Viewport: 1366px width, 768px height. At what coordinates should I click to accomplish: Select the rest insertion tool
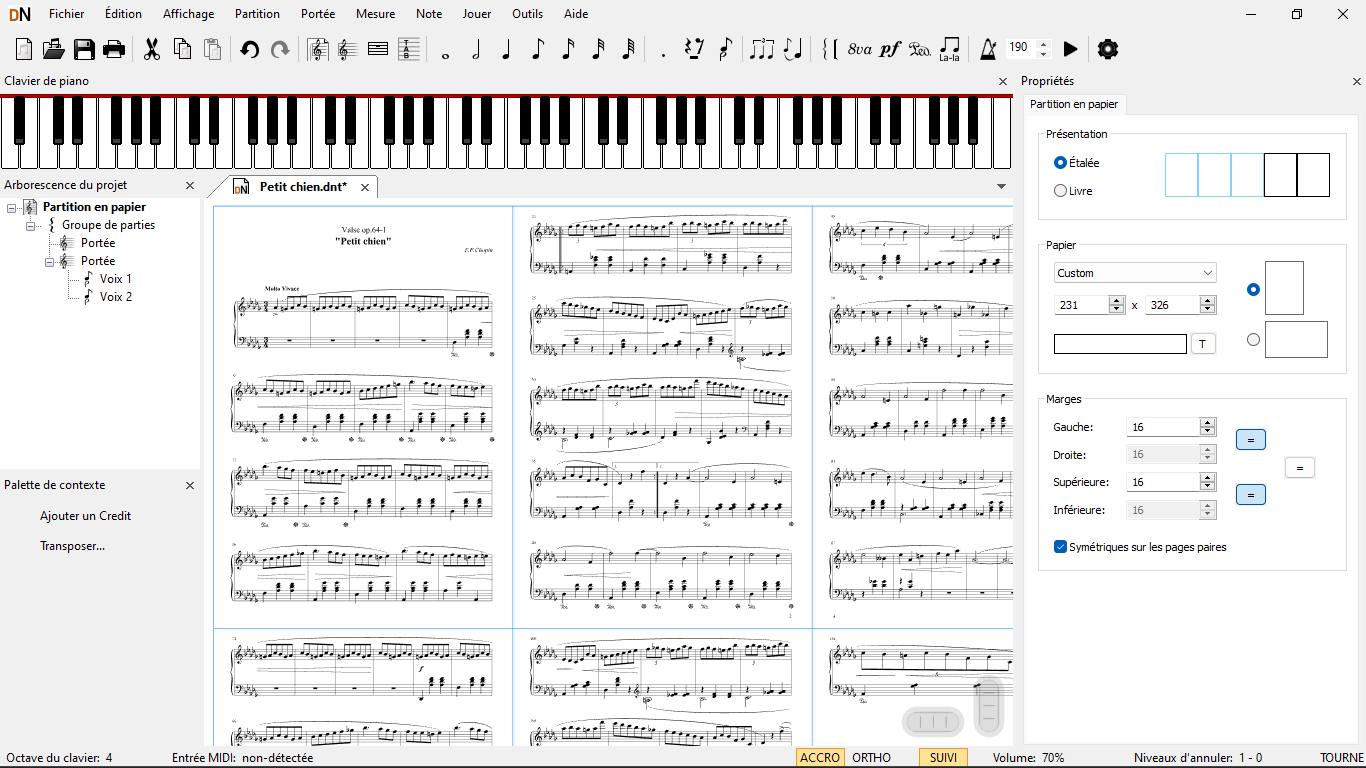(x=694, y=49)
